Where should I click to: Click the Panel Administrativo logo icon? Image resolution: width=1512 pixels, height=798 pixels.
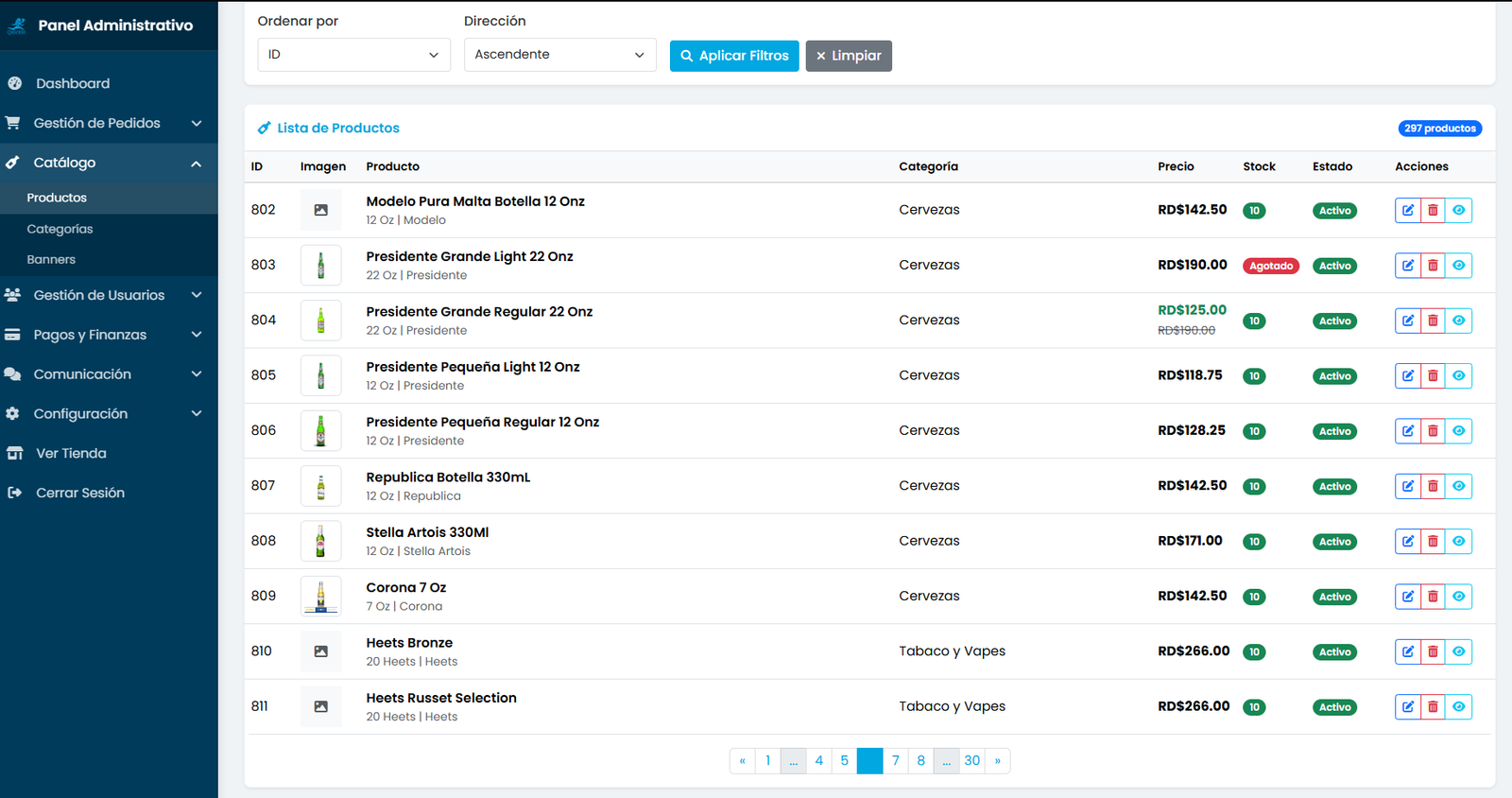[17, 26]
